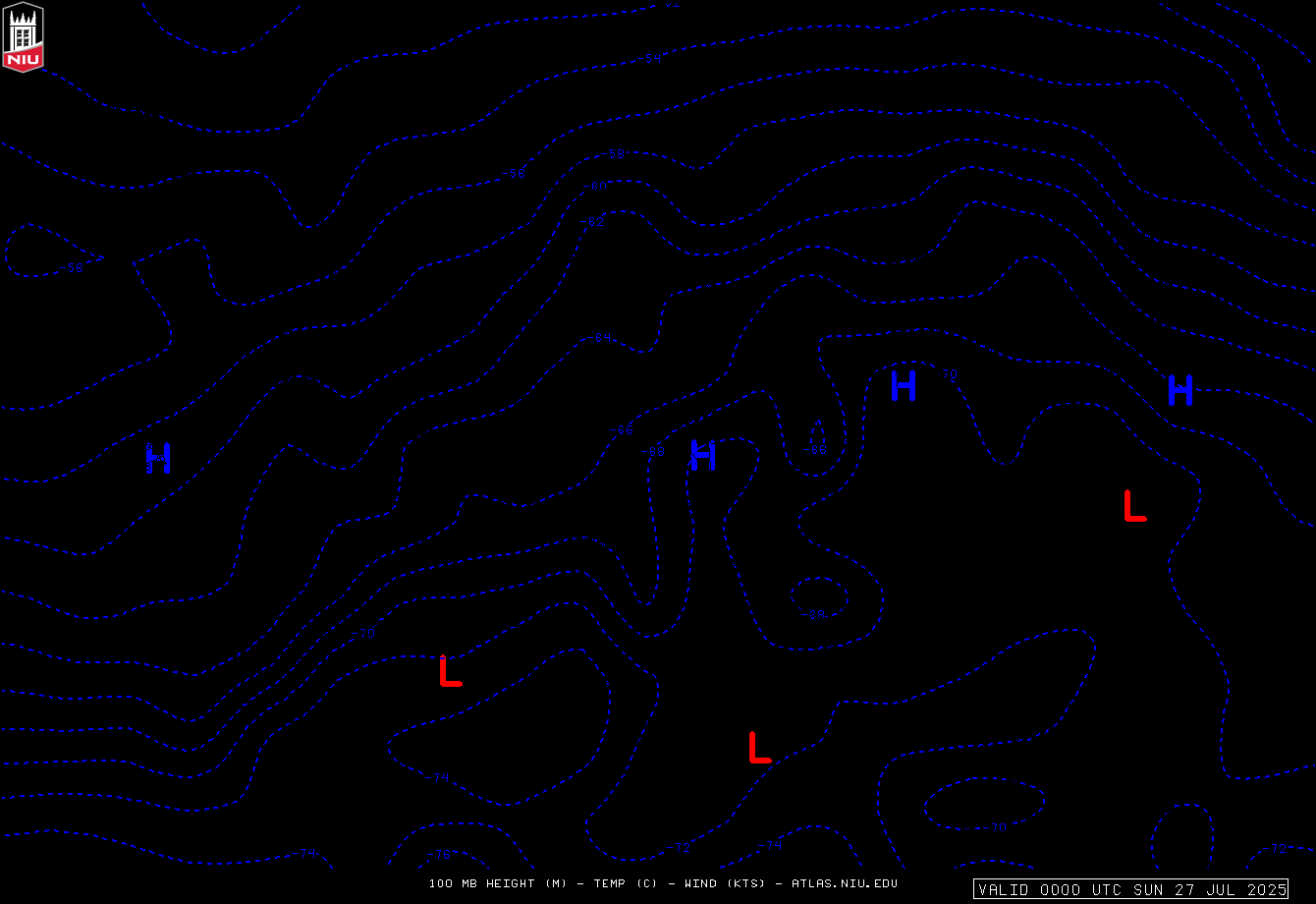The height and width of the screenshot is (904, 1316).
Task: Select the red L left of the -74 closed contour
Action: 451,670
